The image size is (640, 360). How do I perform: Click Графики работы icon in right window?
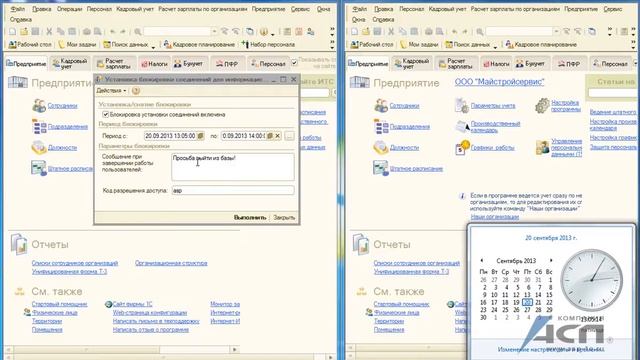click(x=462, y=147)
